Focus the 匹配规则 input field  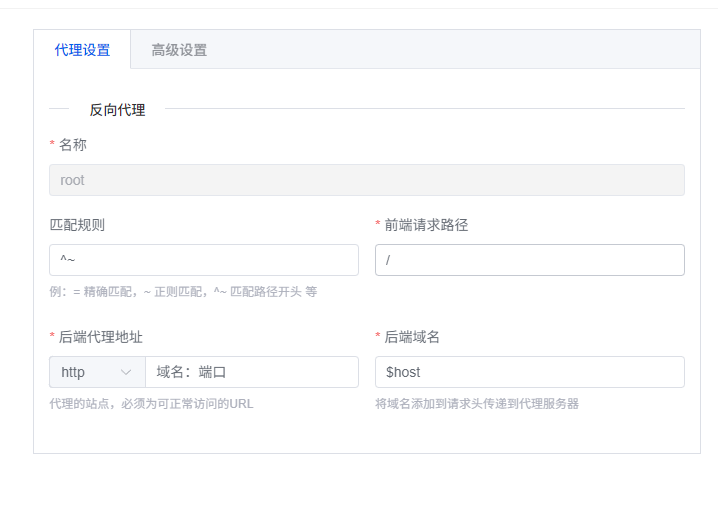tap(204, 260)
